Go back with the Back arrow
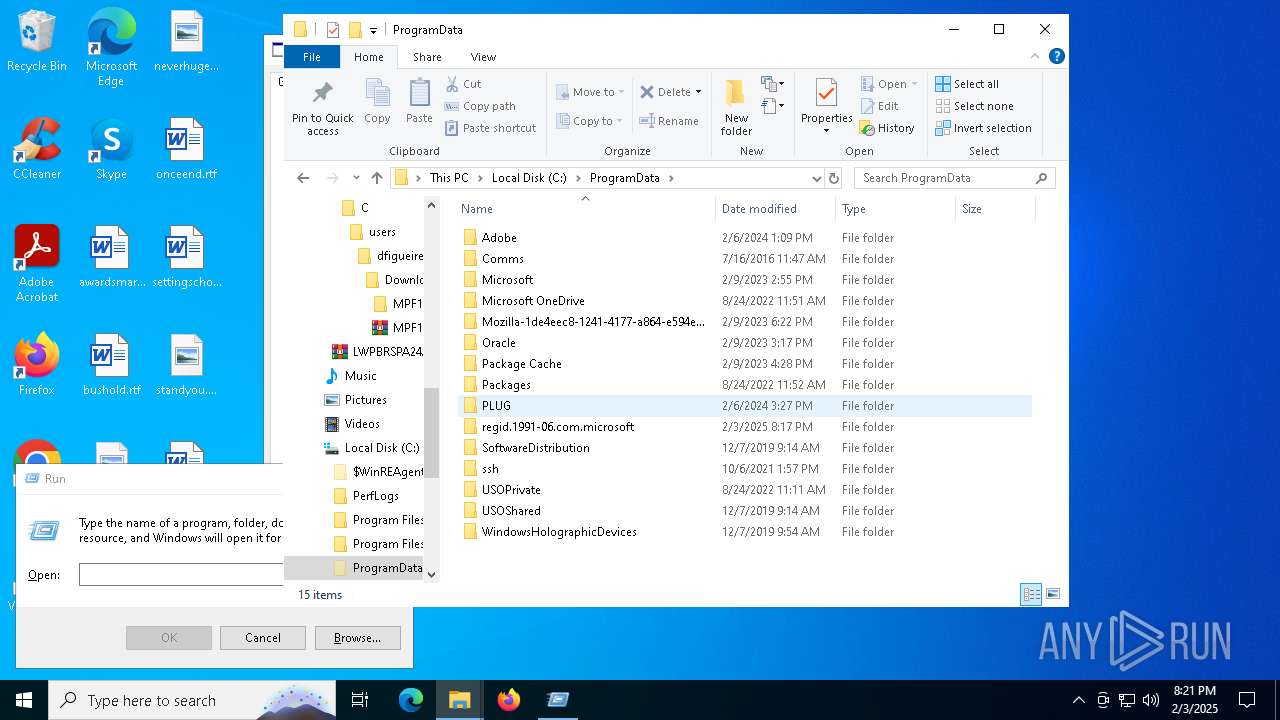The image size is (1280, 720). click(x=303, y=178)
